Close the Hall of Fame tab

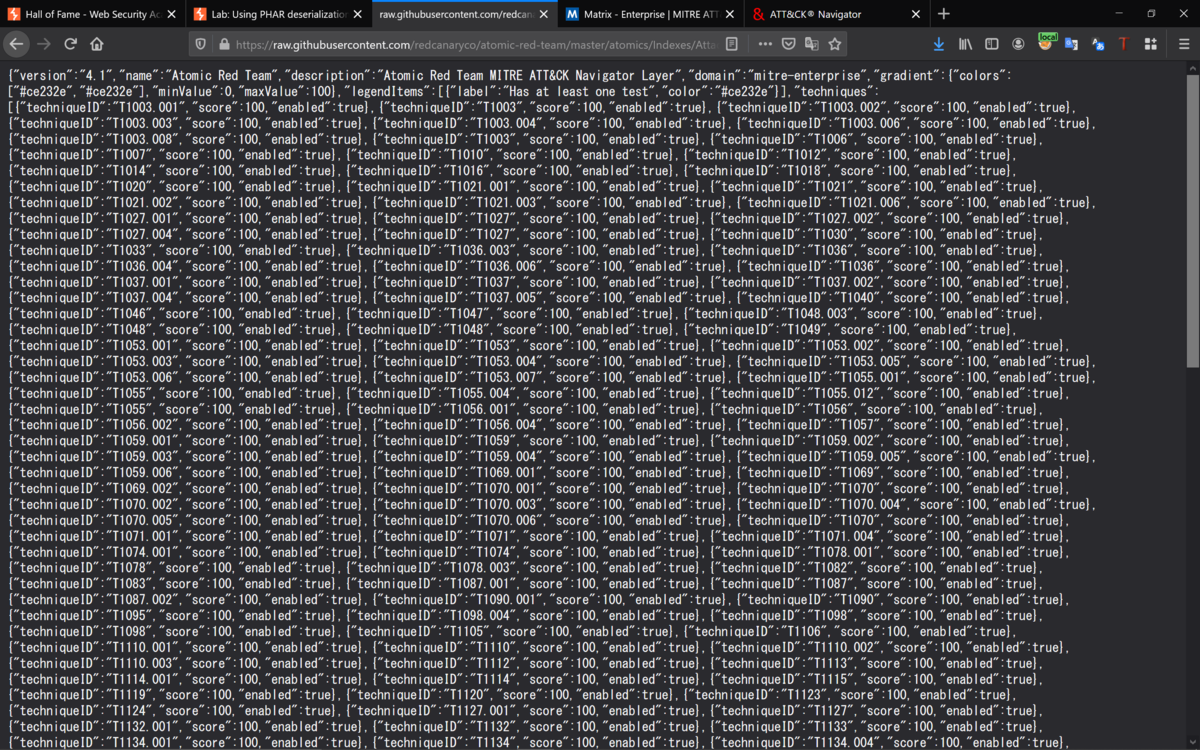pyautogui.click(x=171, y=14)
